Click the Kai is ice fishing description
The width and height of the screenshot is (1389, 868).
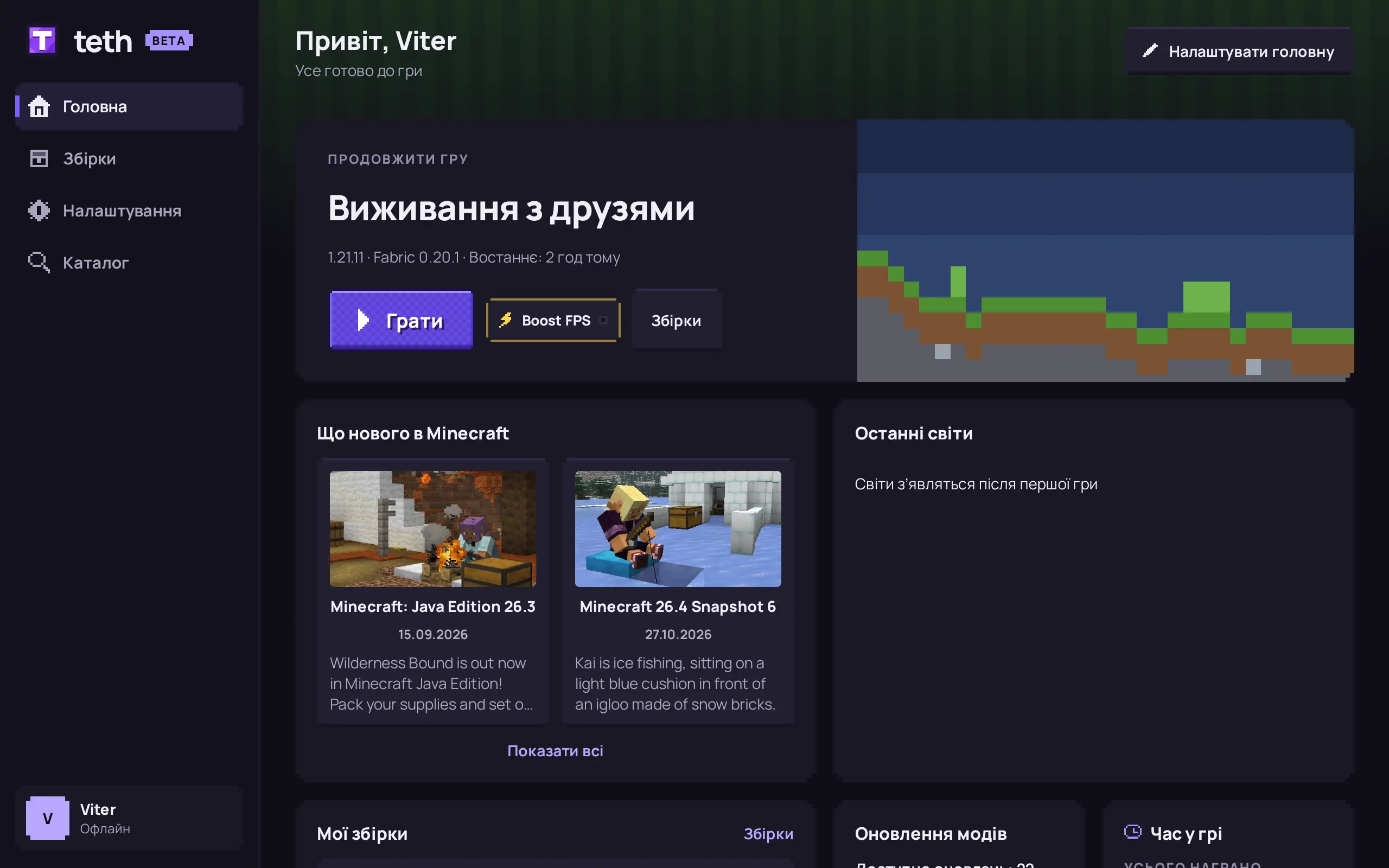tap(675, 684)
